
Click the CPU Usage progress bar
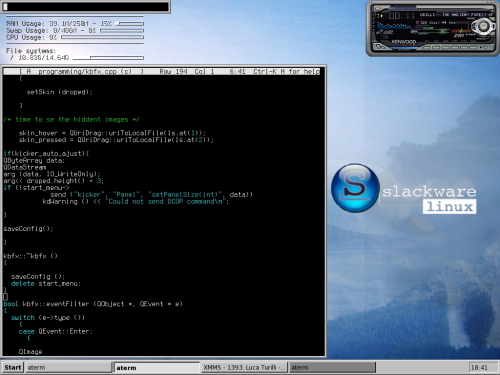(x=103, y=37)
